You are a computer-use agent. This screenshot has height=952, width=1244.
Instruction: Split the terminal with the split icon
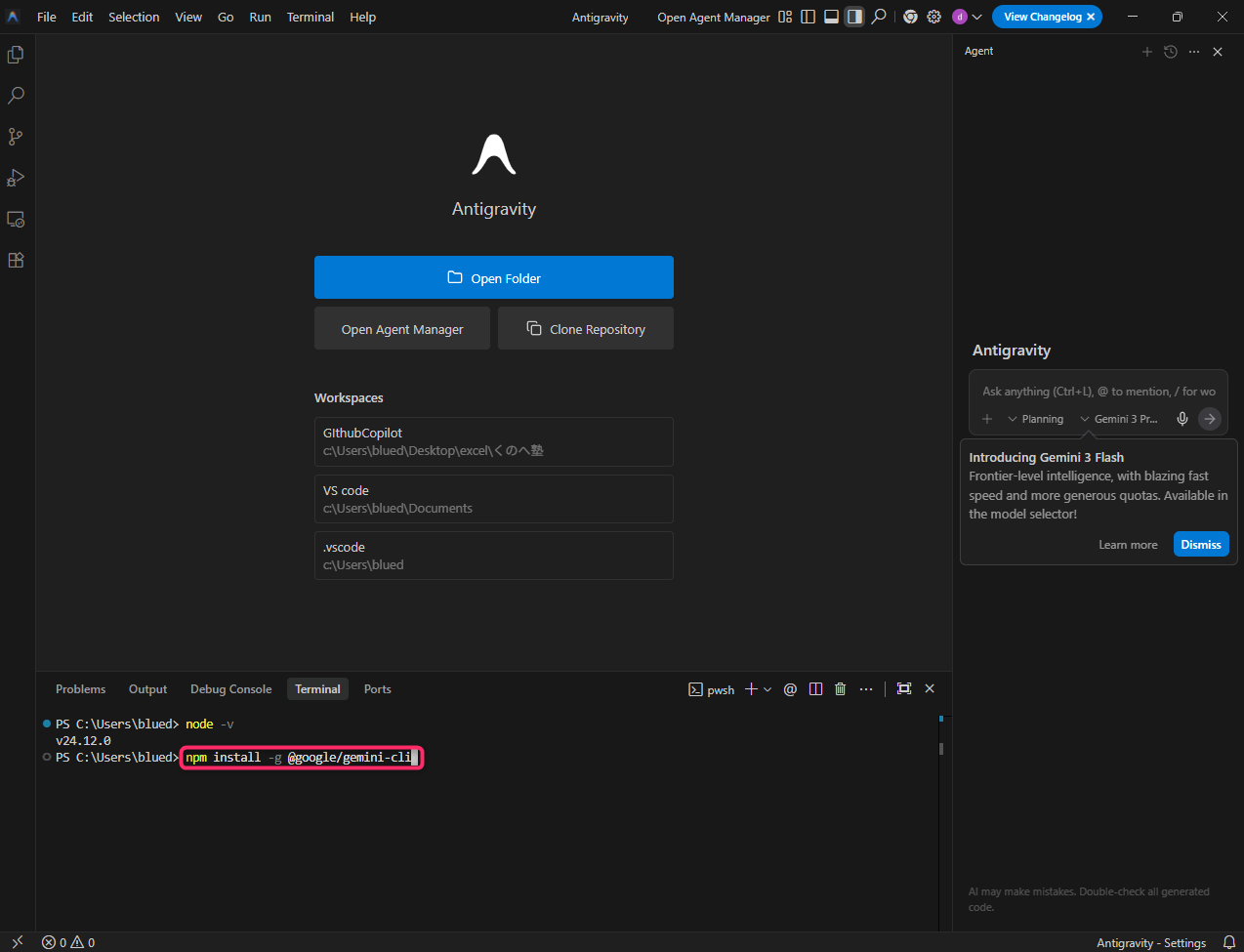pos(815,689)
